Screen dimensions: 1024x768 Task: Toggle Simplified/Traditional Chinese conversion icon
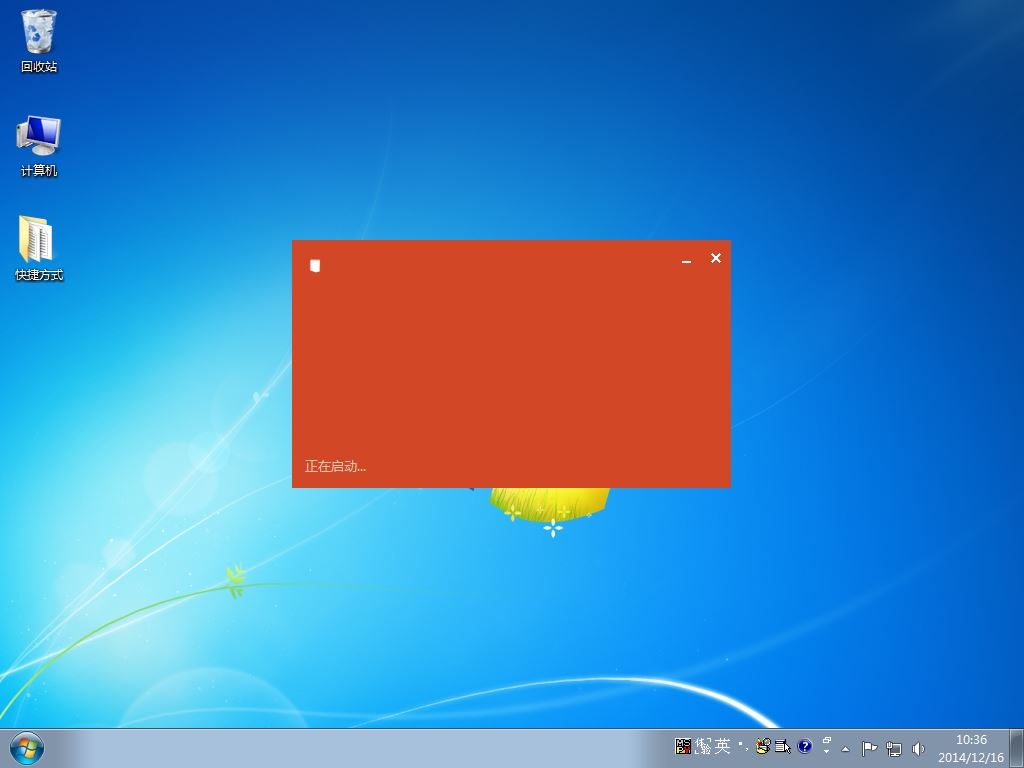703,746
